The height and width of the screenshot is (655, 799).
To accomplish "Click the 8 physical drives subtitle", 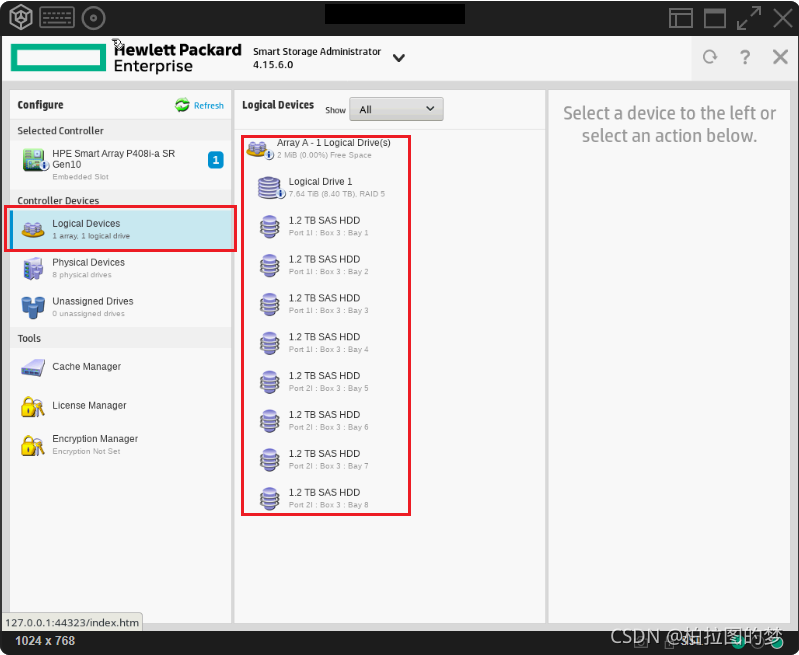I will [x=82, y=275].
